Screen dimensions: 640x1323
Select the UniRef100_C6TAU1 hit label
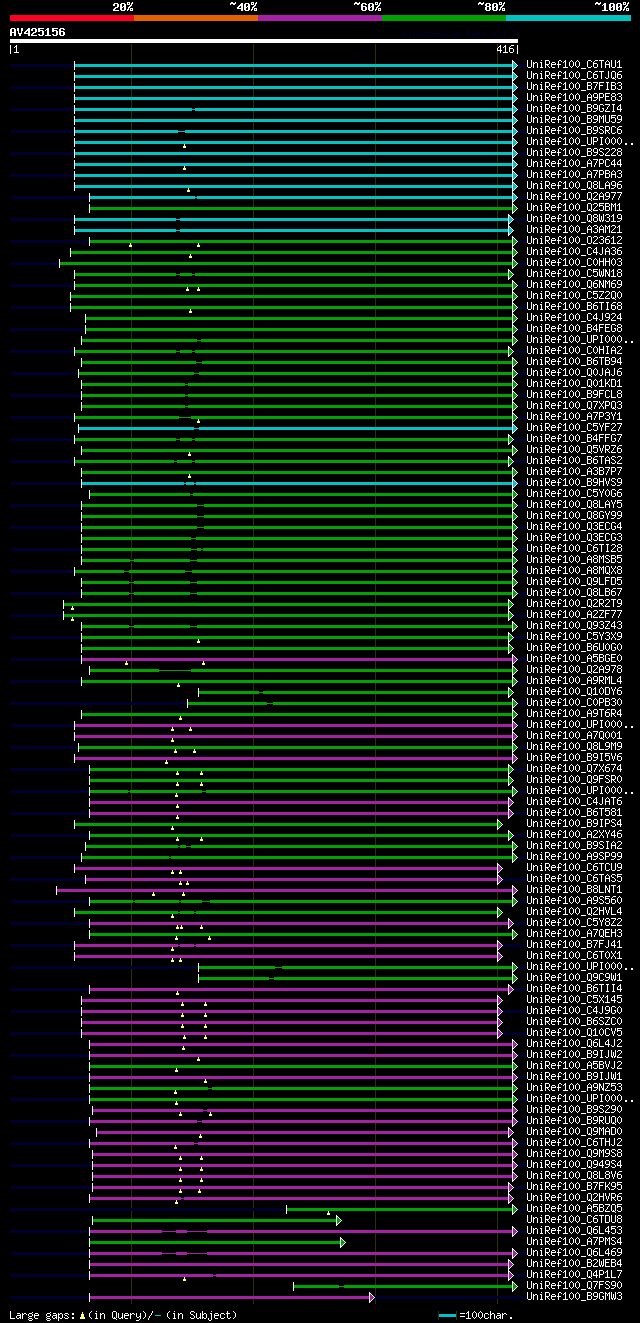pos(574,64)
